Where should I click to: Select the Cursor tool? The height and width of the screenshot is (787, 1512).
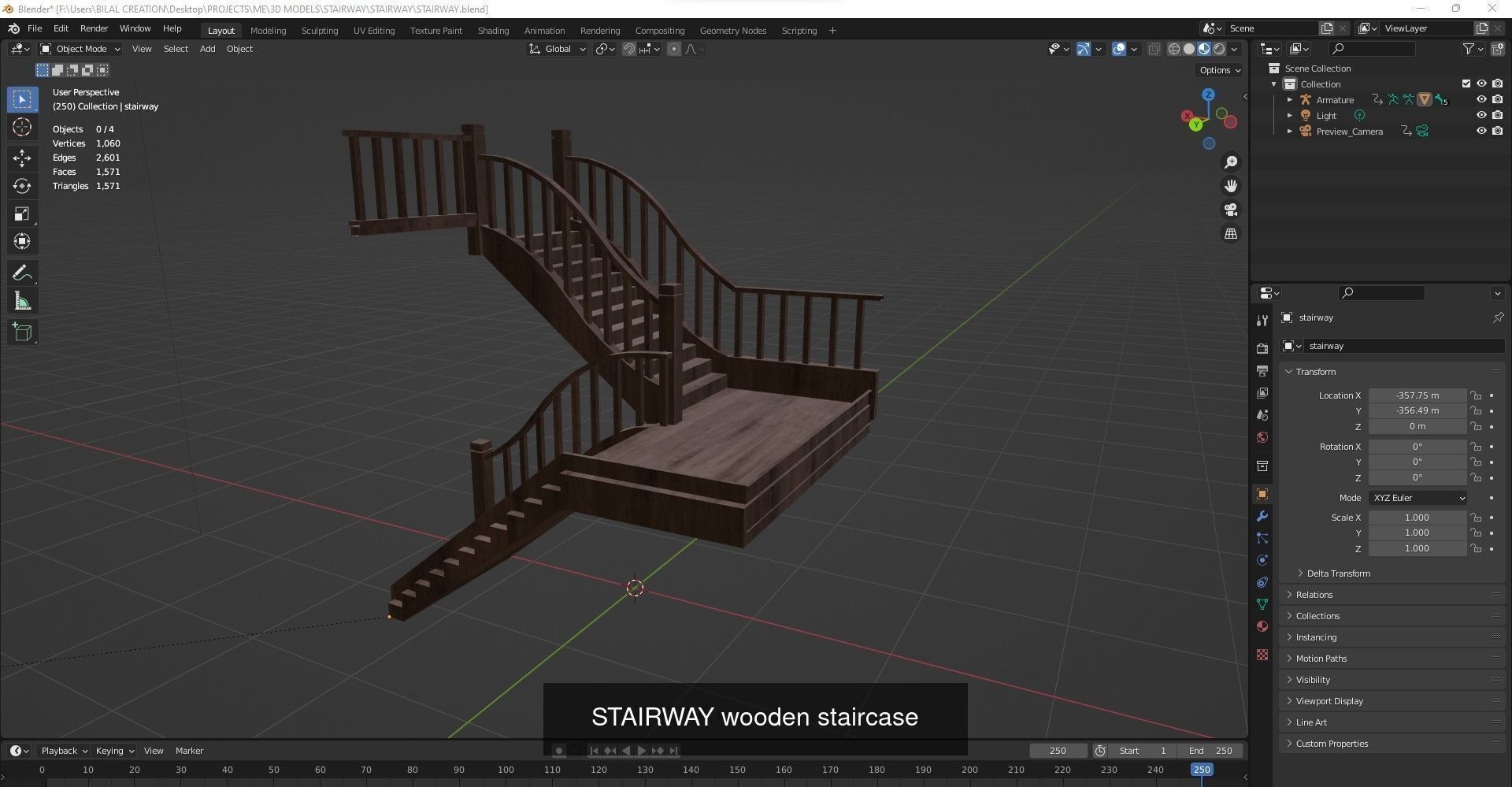[x=22, y=127]
